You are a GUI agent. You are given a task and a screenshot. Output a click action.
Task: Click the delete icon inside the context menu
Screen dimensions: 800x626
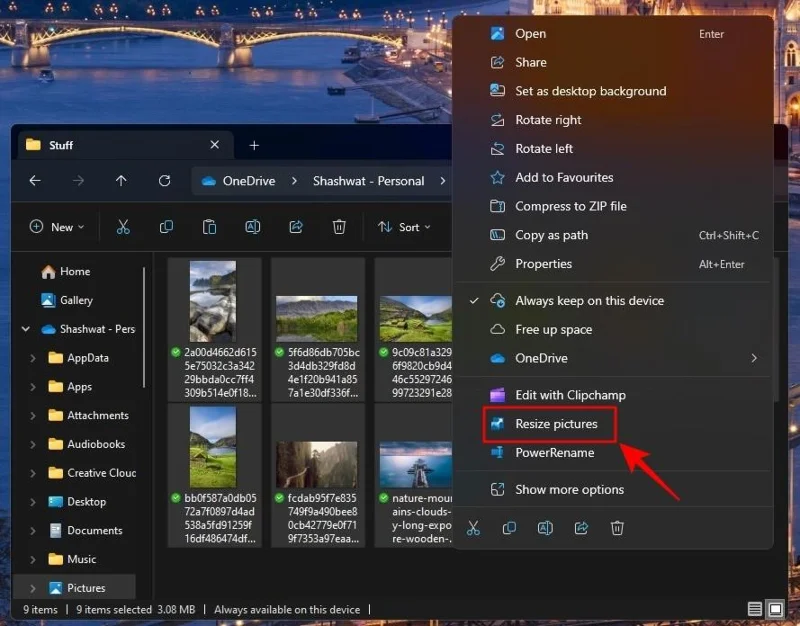point(617,527)
